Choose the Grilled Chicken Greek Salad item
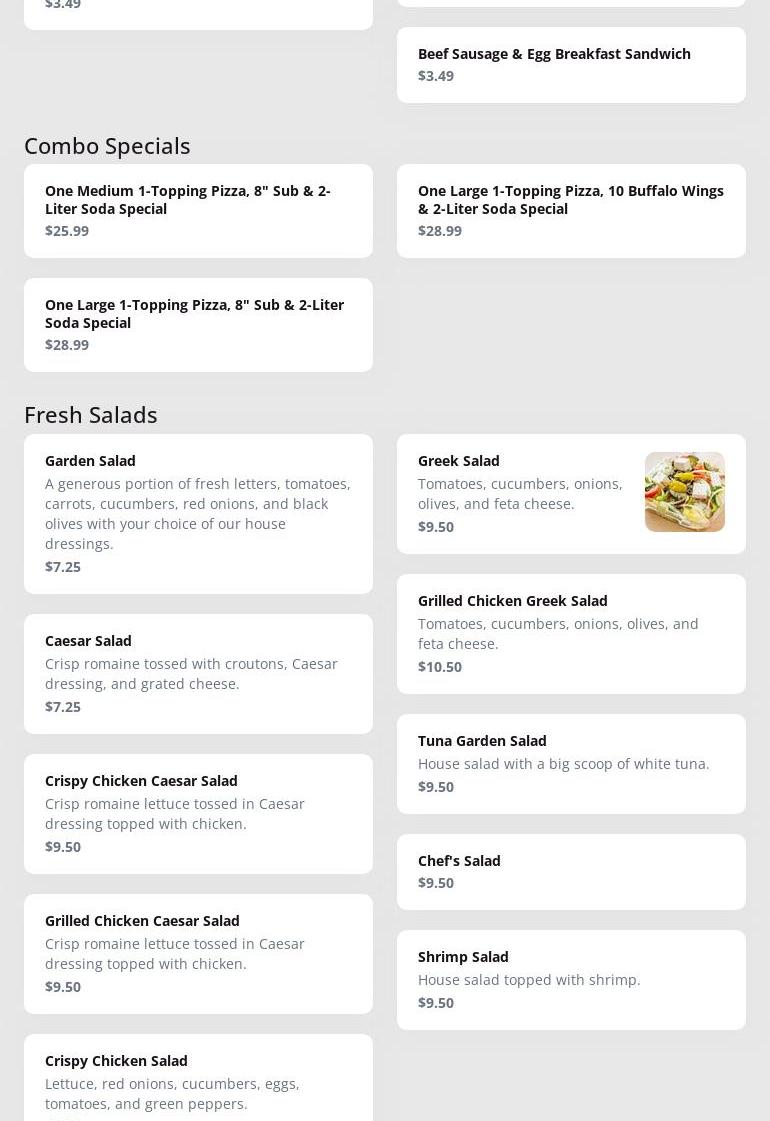 point(570,633)
